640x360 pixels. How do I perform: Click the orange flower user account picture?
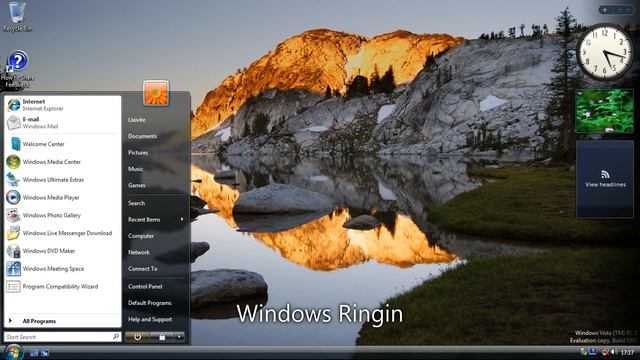tap(156, 93)
